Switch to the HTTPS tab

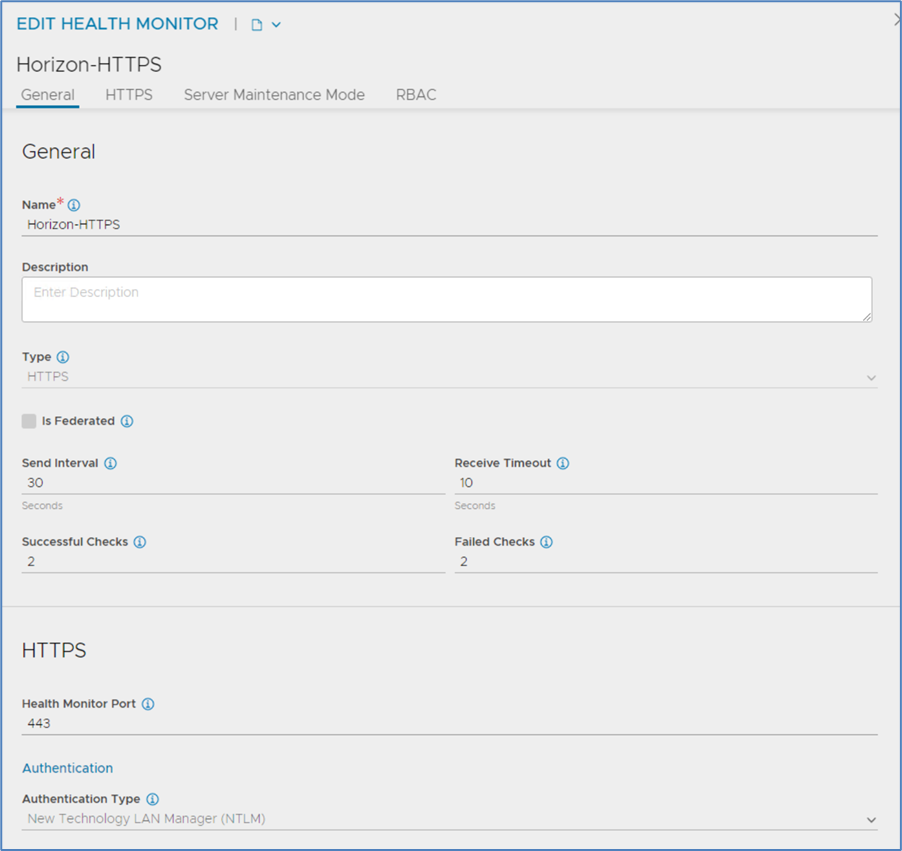(129, 95)
